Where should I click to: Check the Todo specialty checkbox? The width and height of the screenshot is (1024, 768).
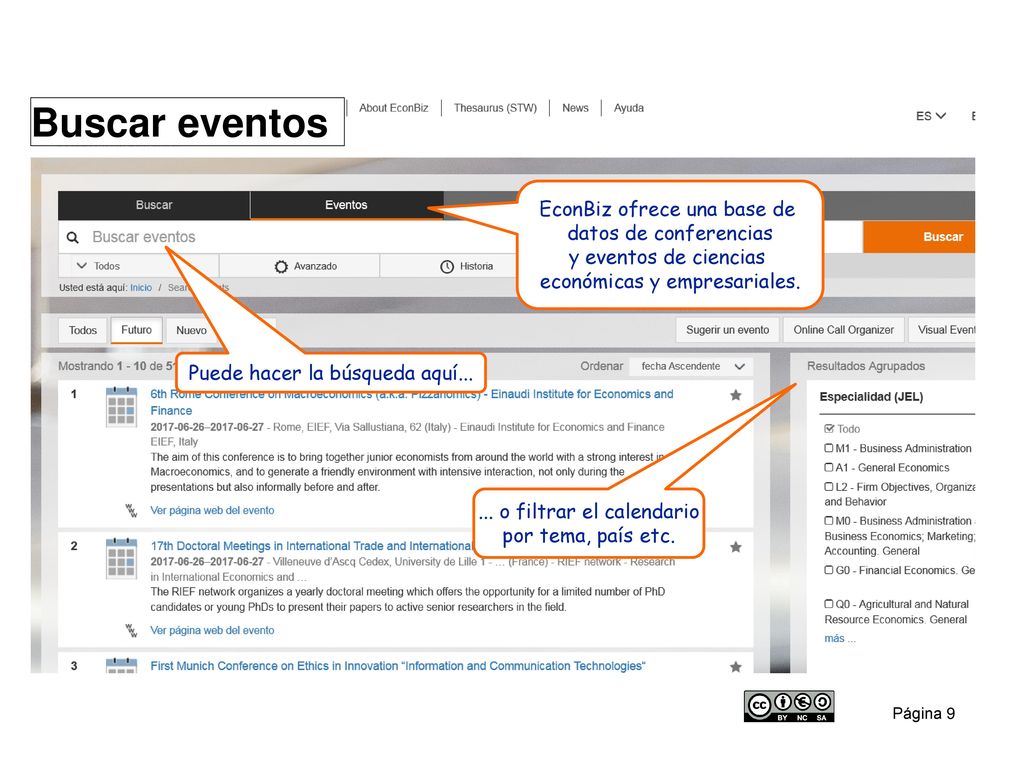pos(829,429)
